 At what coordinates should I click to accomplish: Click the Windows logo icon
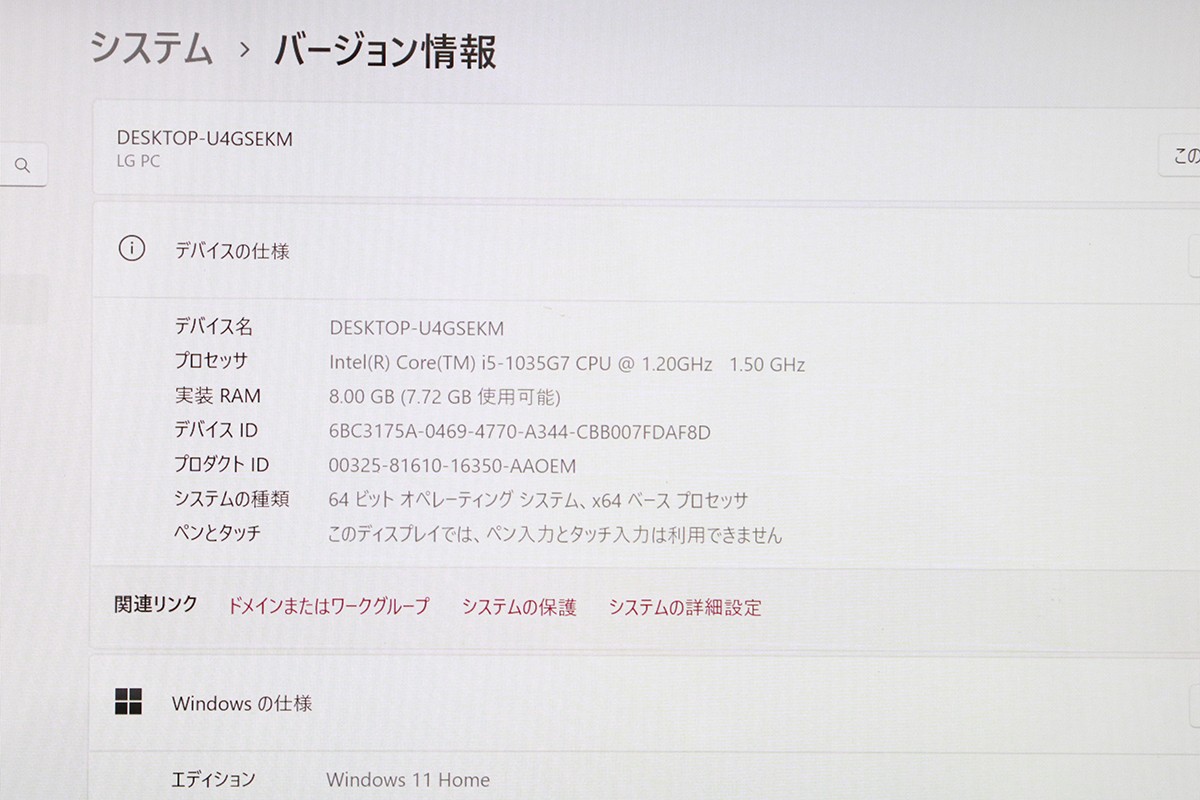(129, 701)
